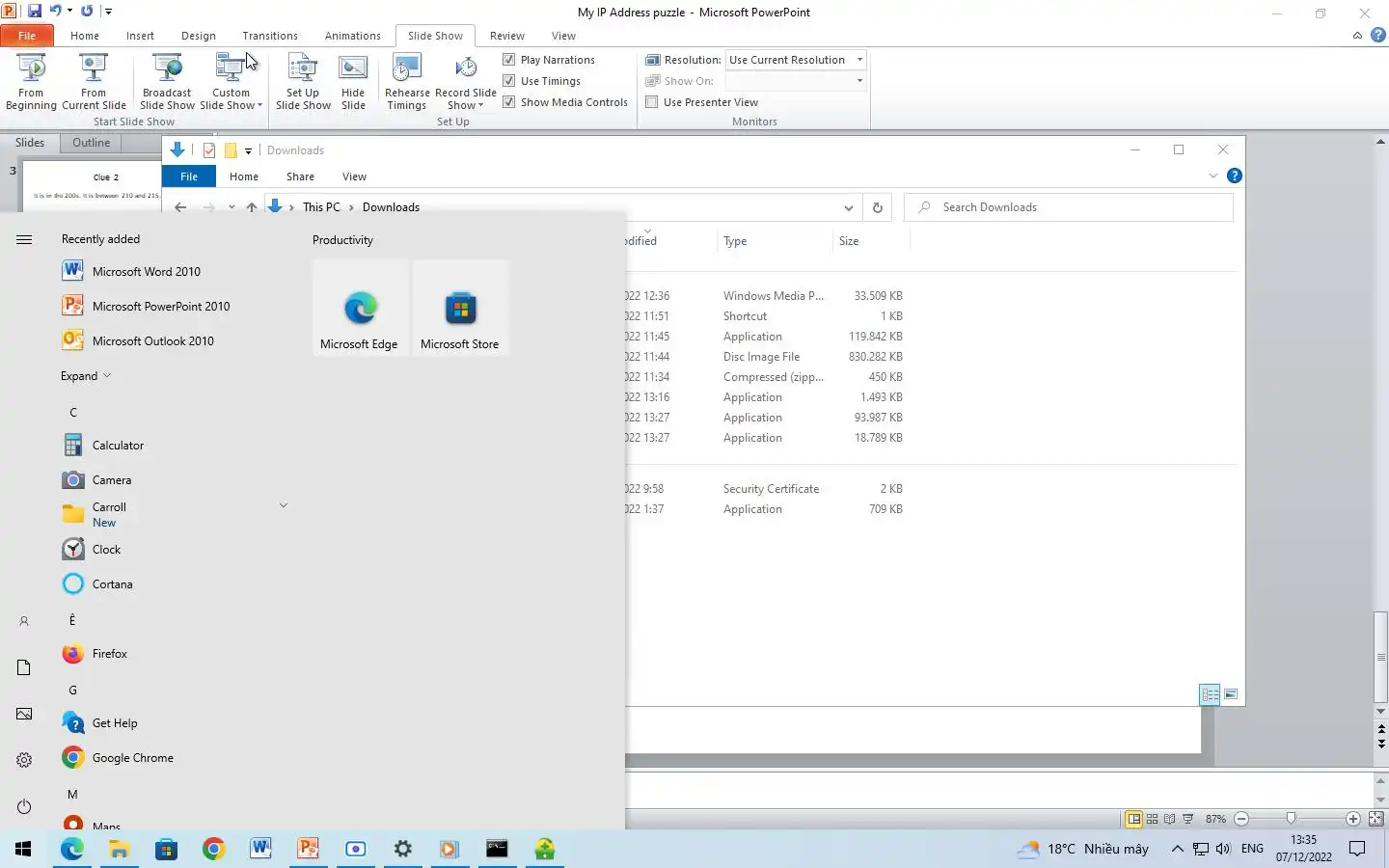1389x868 pixels.
Task: Open Clock app from Start menu
Action: [106, 550]
